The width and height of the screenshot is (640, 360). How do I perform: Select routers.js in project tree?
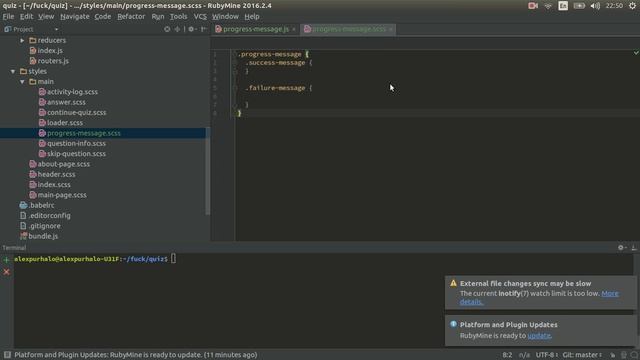[49, 61]
